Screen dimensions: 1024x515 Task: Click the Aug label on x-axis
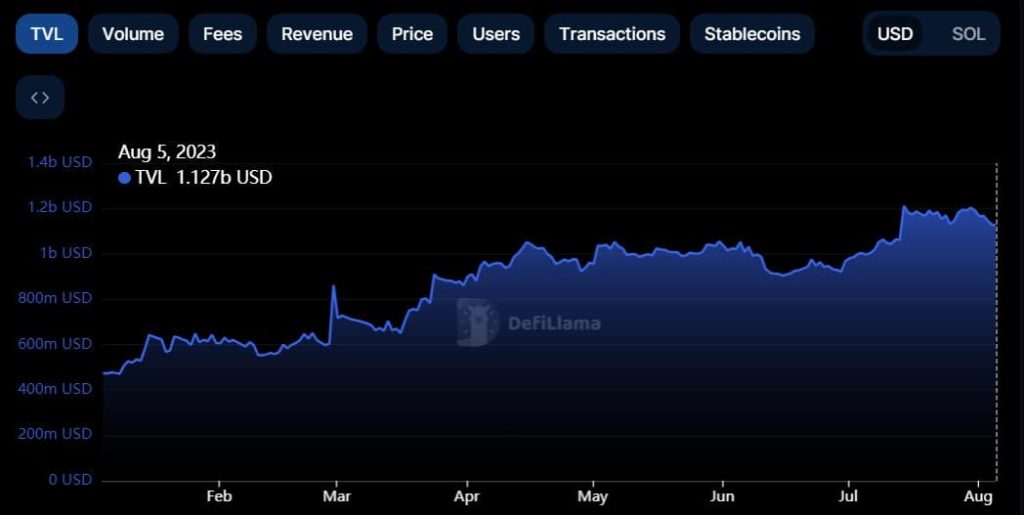pyautogui.click(x=979, y=496)
